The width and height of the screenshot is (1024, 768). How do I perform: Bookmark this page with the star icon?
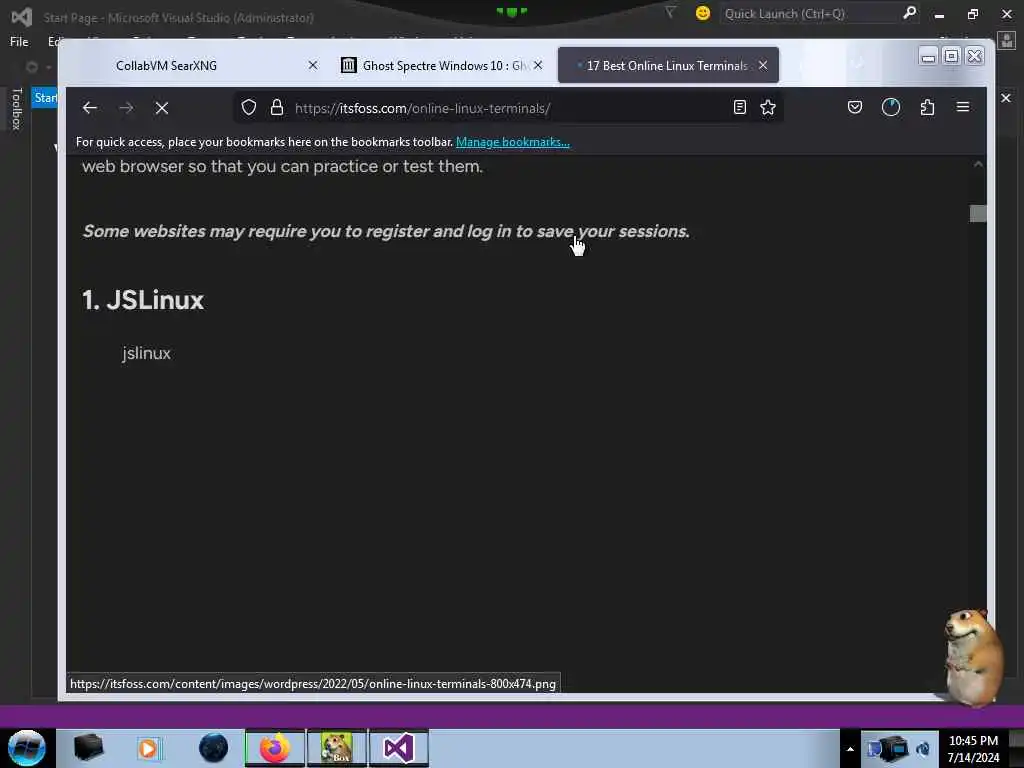click(x=768, y=108)
